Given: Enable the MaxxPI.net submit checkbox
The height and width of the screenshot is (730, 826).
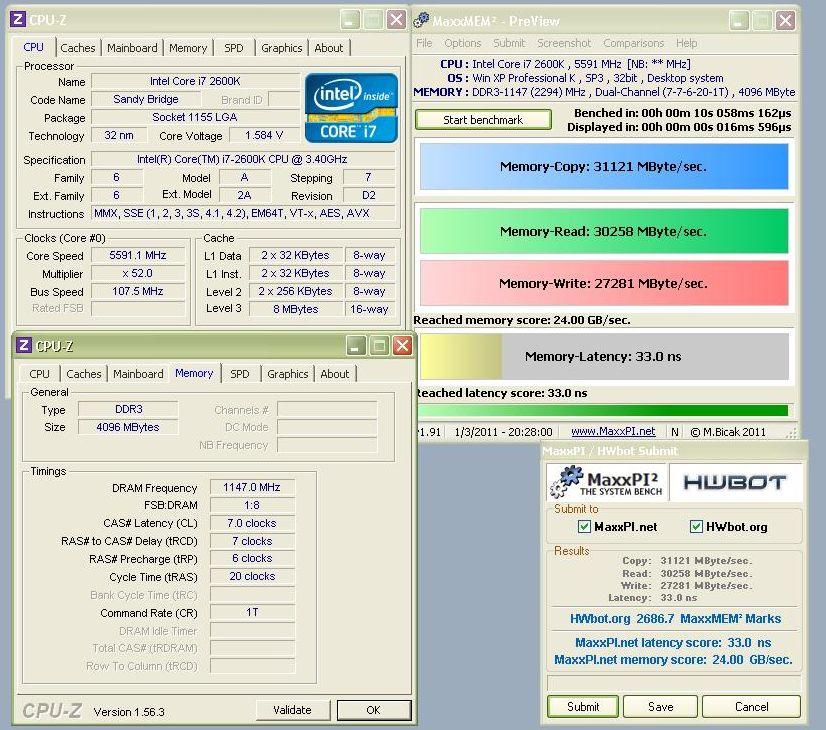Looking at the screenshot, I should [x=584, y=526].
